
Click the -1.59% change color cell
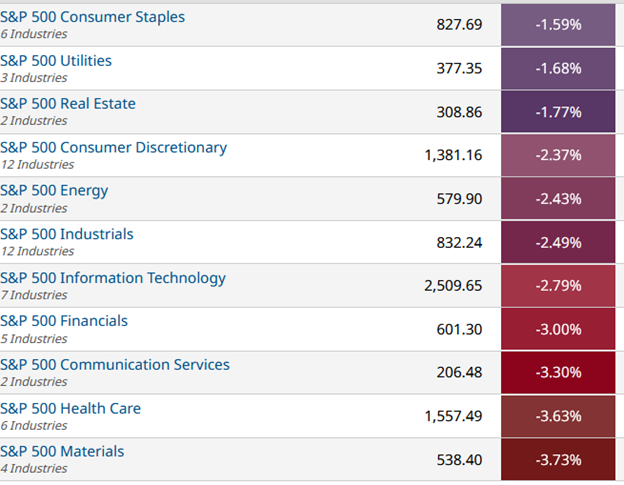[558, 24]
